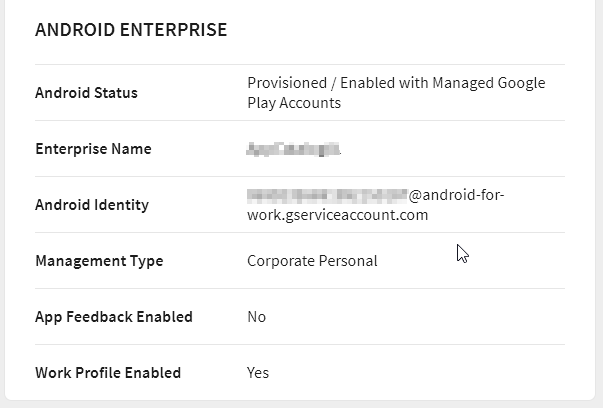Select the Enterprise Name row label
This screenshot has height=408, width=603.
pyautogui.click(x=93, y=149)
